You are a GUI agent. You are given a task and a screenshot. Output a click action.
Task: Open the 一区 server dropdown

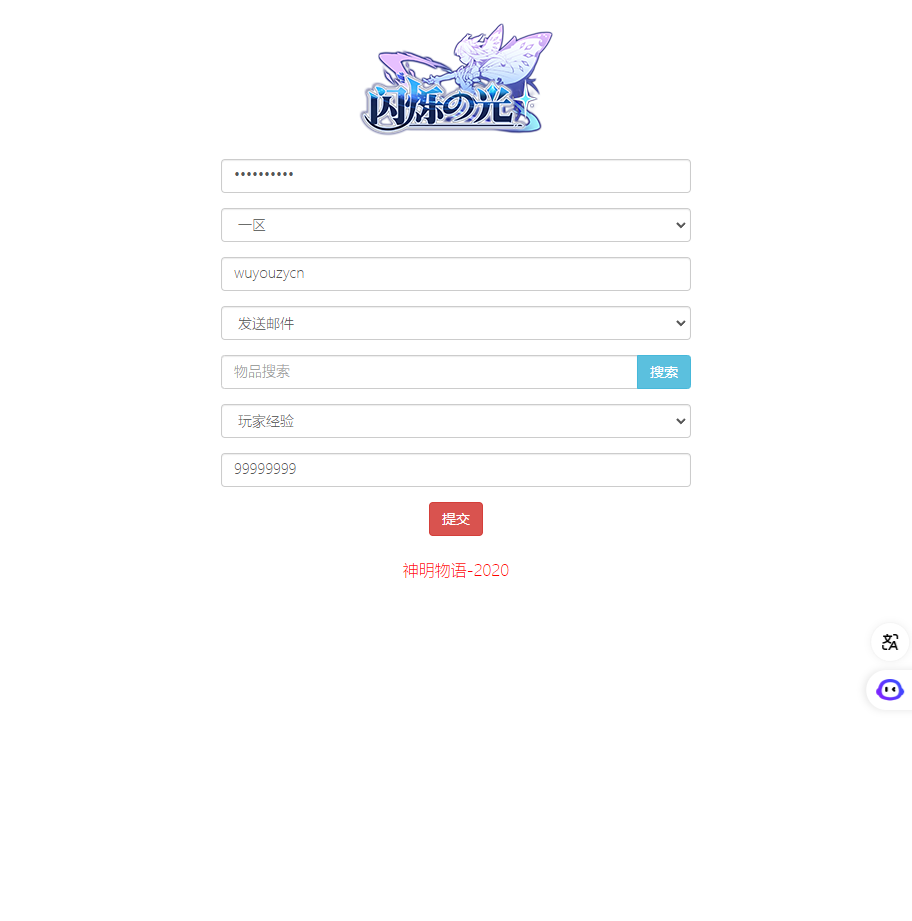point(456,225)
